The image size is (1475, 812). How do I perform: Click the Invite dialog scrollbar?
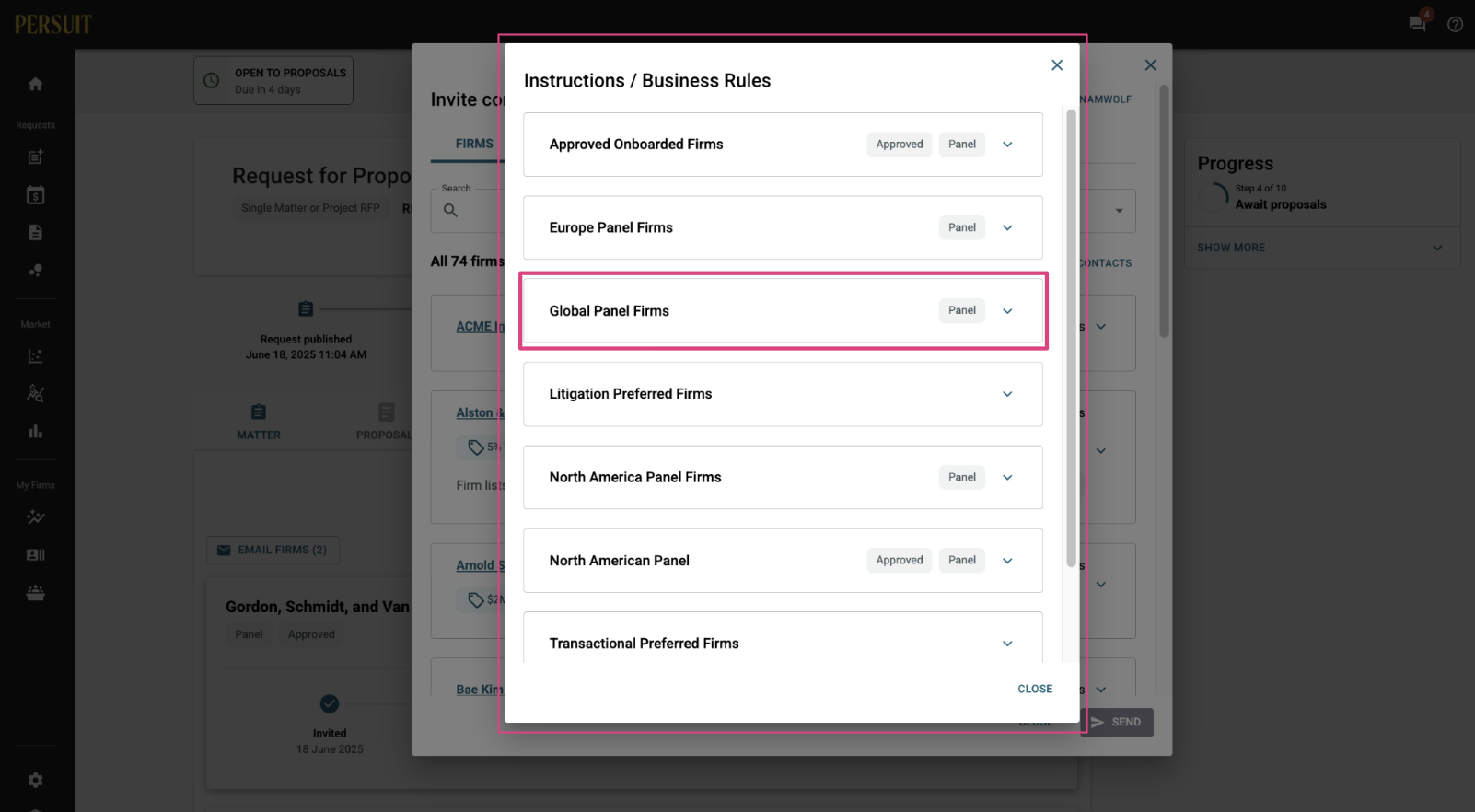[x=1164, y=212]
